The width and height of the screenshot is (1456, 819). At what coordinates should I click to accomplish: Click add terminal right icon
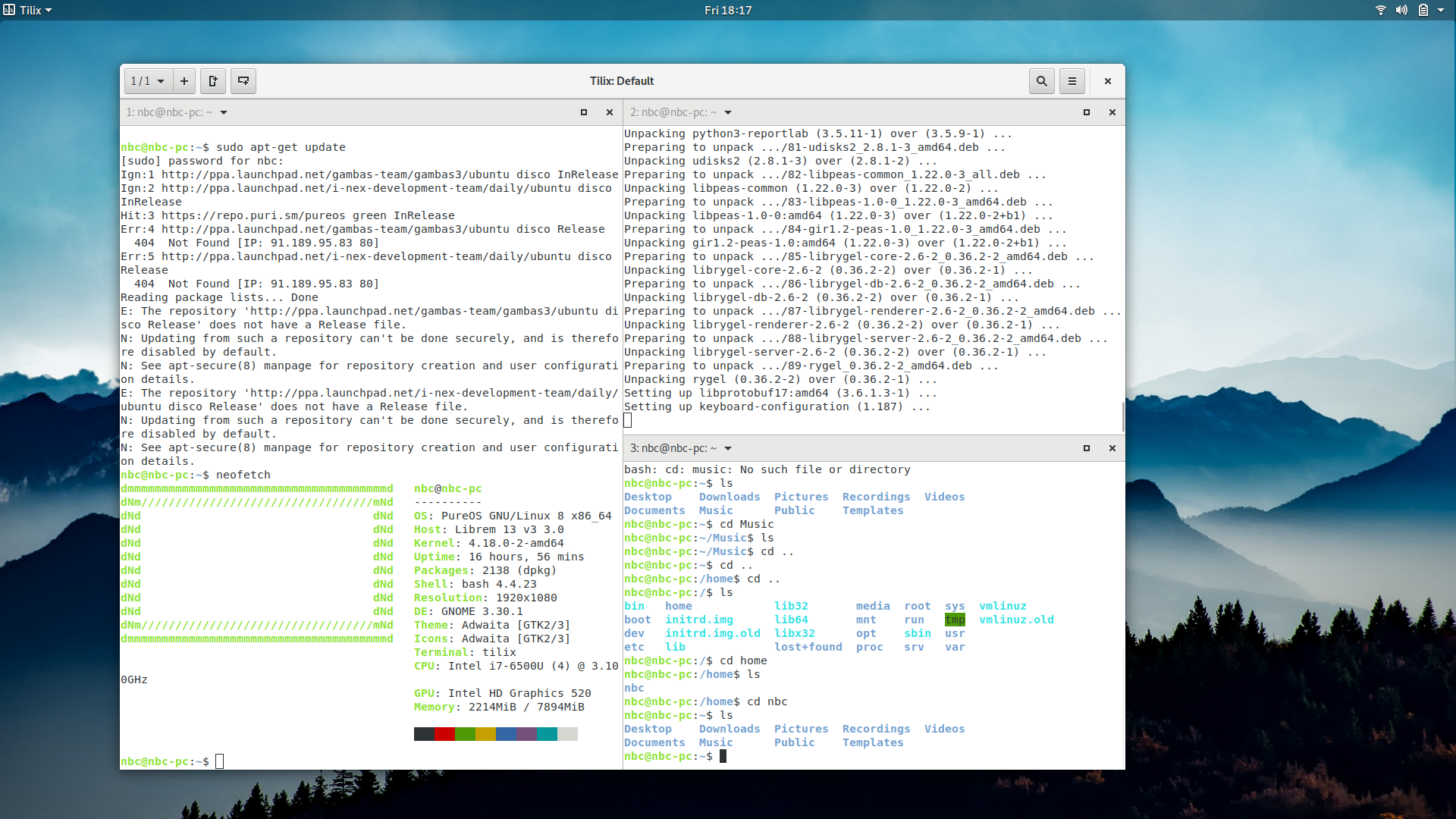pyautogui.click(x=213, y=81)
